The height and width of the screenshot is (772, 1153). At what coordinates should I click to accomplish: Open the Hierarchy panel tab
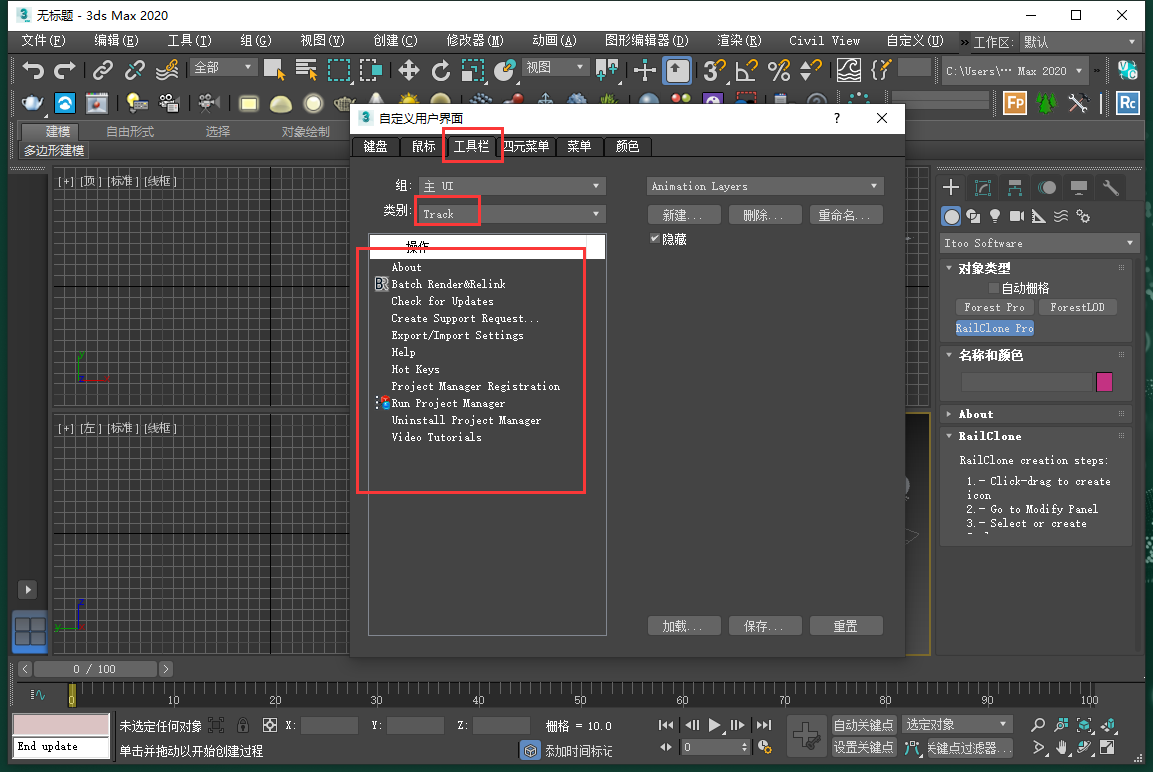pos(1015,187)
